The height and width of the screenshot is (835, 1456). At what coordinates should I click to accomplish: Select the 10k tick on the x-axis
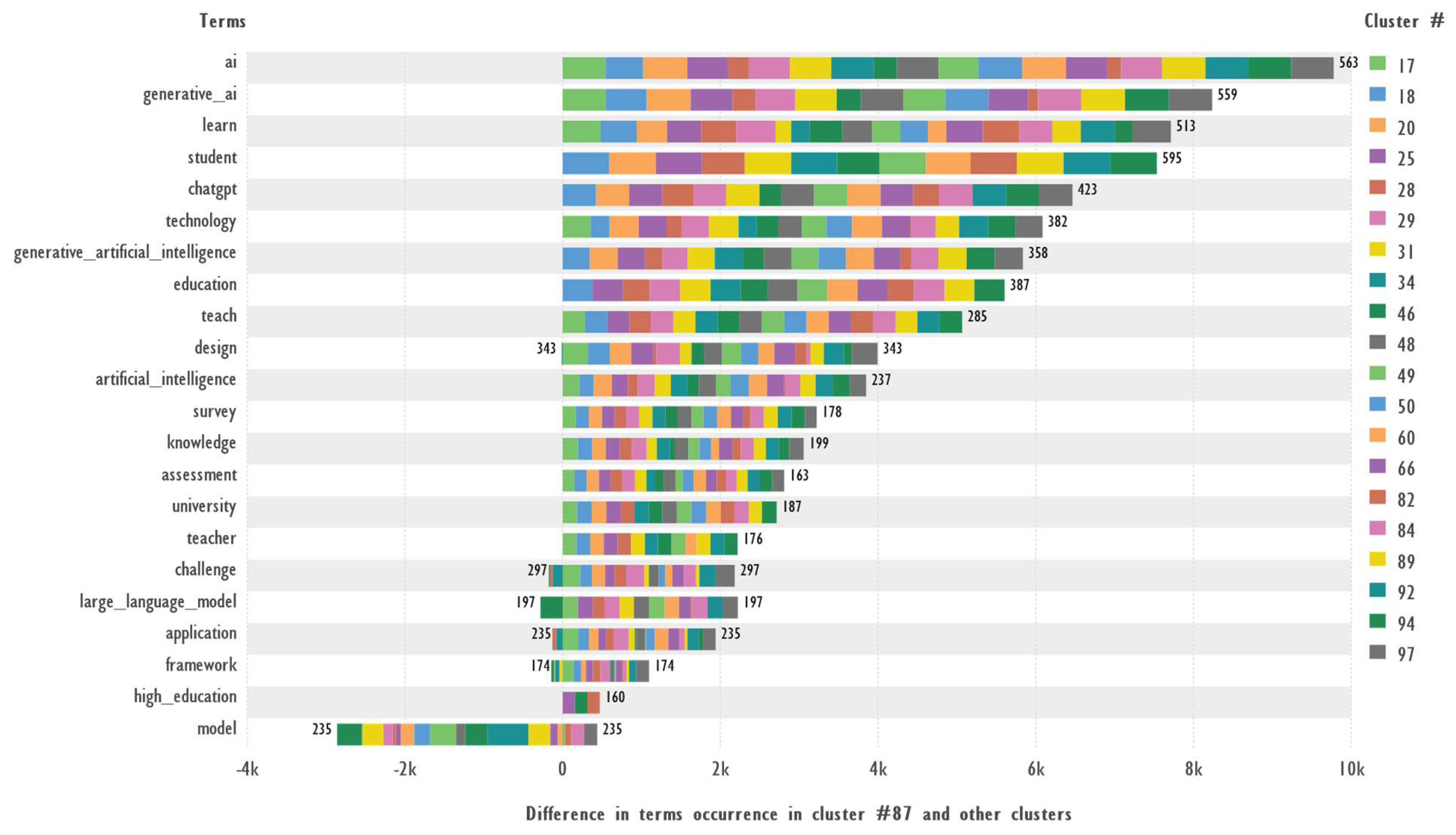[x=1351, y=769]
